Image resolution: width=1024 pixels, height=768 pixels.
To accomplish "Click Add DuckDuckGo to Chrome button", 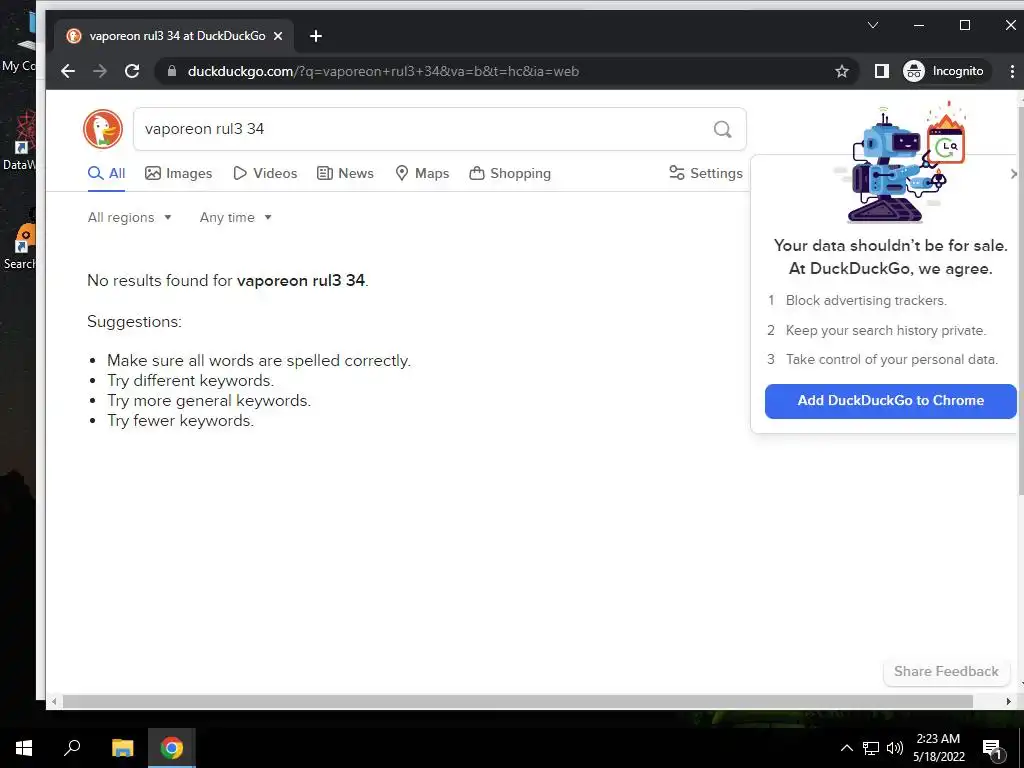I will (x=890, y=400).
